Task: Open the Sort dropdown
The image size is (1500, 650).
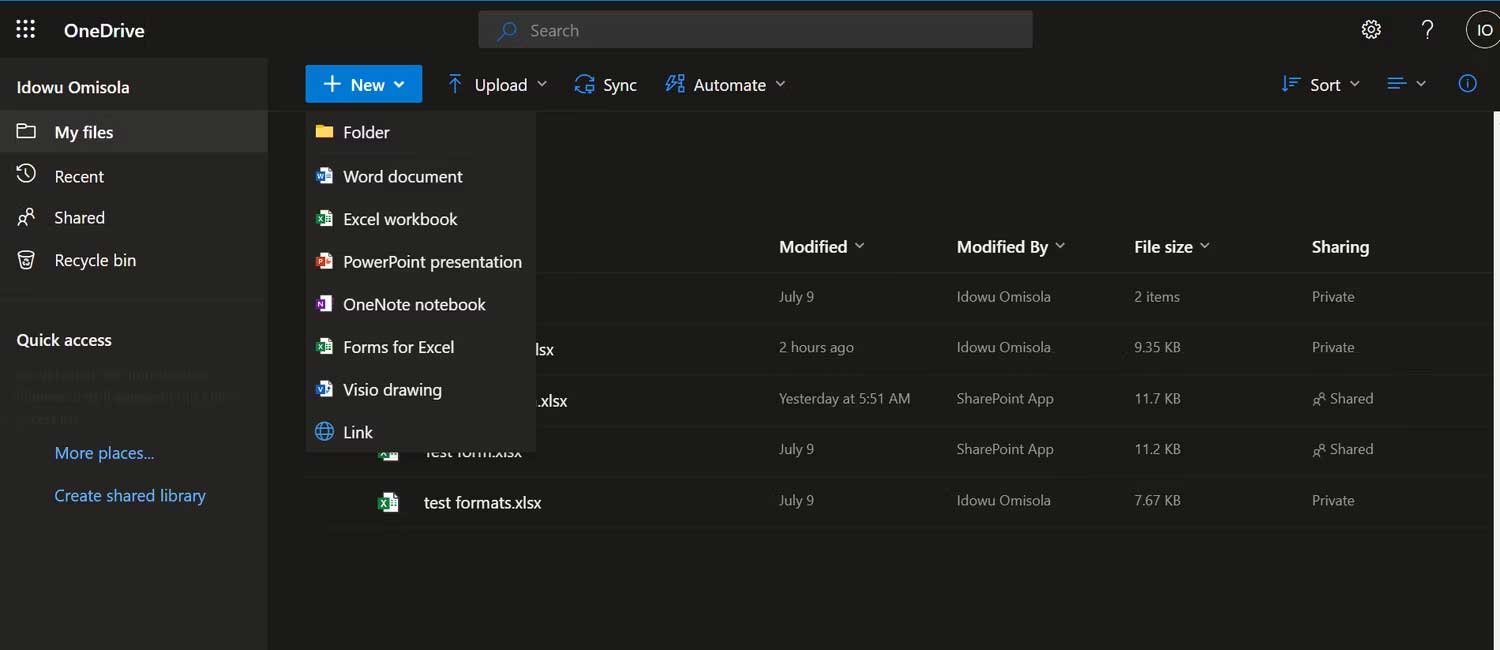Action: [x=1321, y=85]
